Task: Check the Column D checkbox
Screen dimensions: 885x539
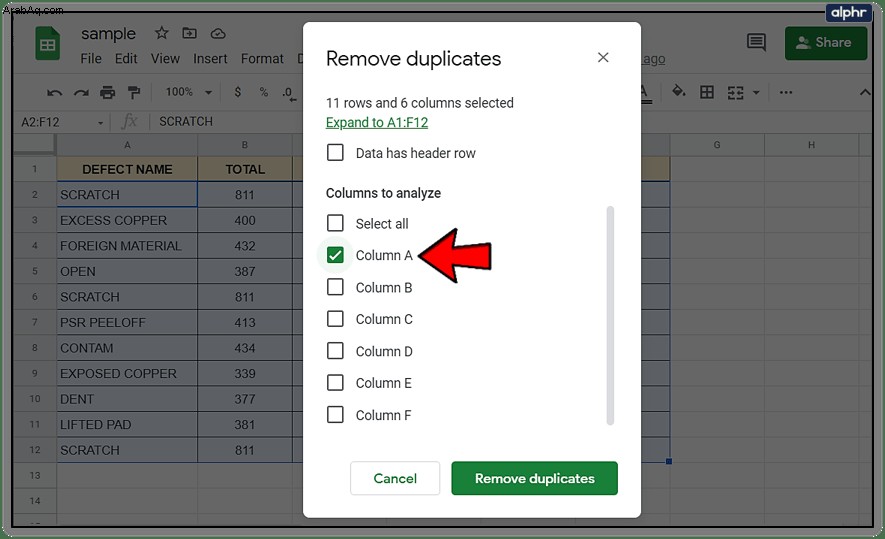Action: click(335, 351)
